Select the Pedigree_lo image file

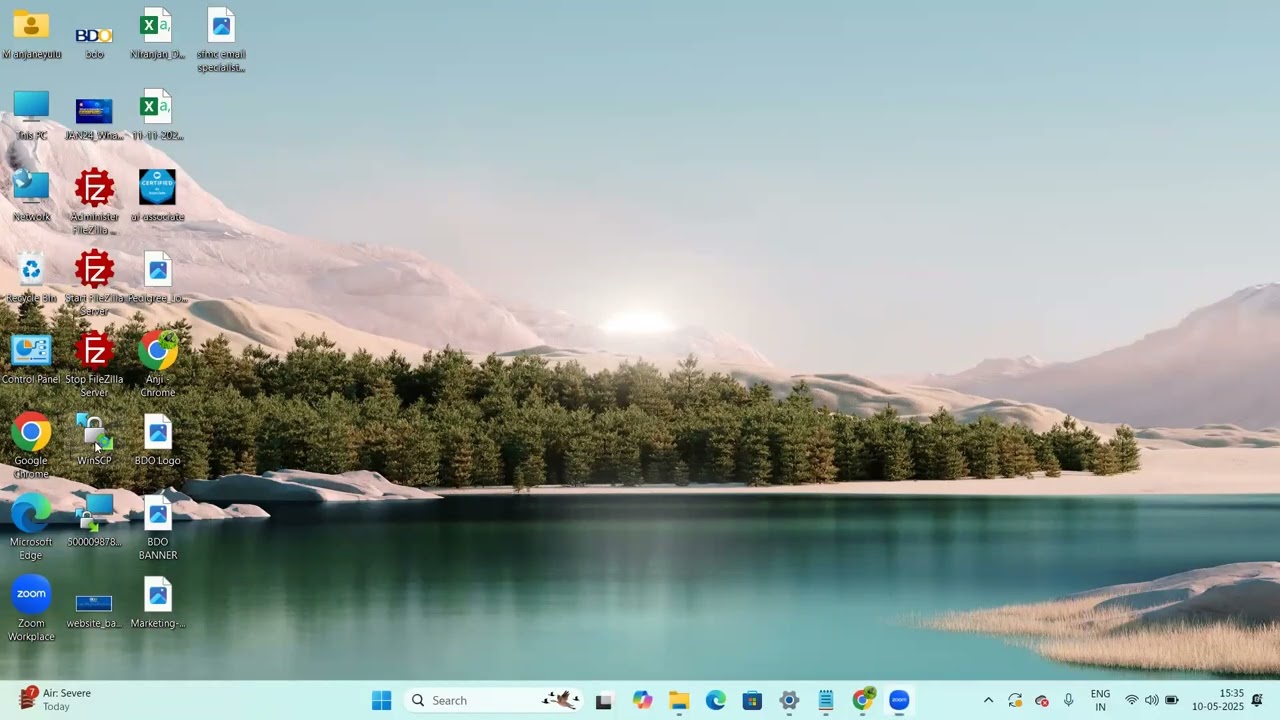(x=157, y=278)
